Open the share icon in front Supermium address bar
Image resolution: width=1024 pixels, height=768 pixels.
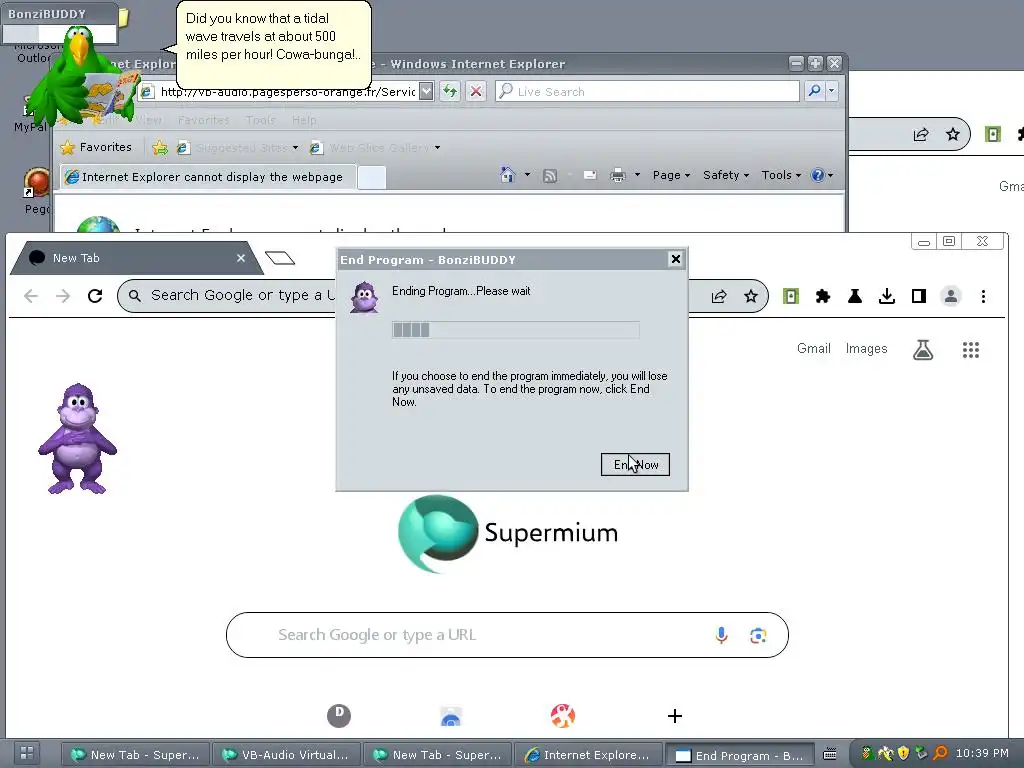(x=719, y=296)
